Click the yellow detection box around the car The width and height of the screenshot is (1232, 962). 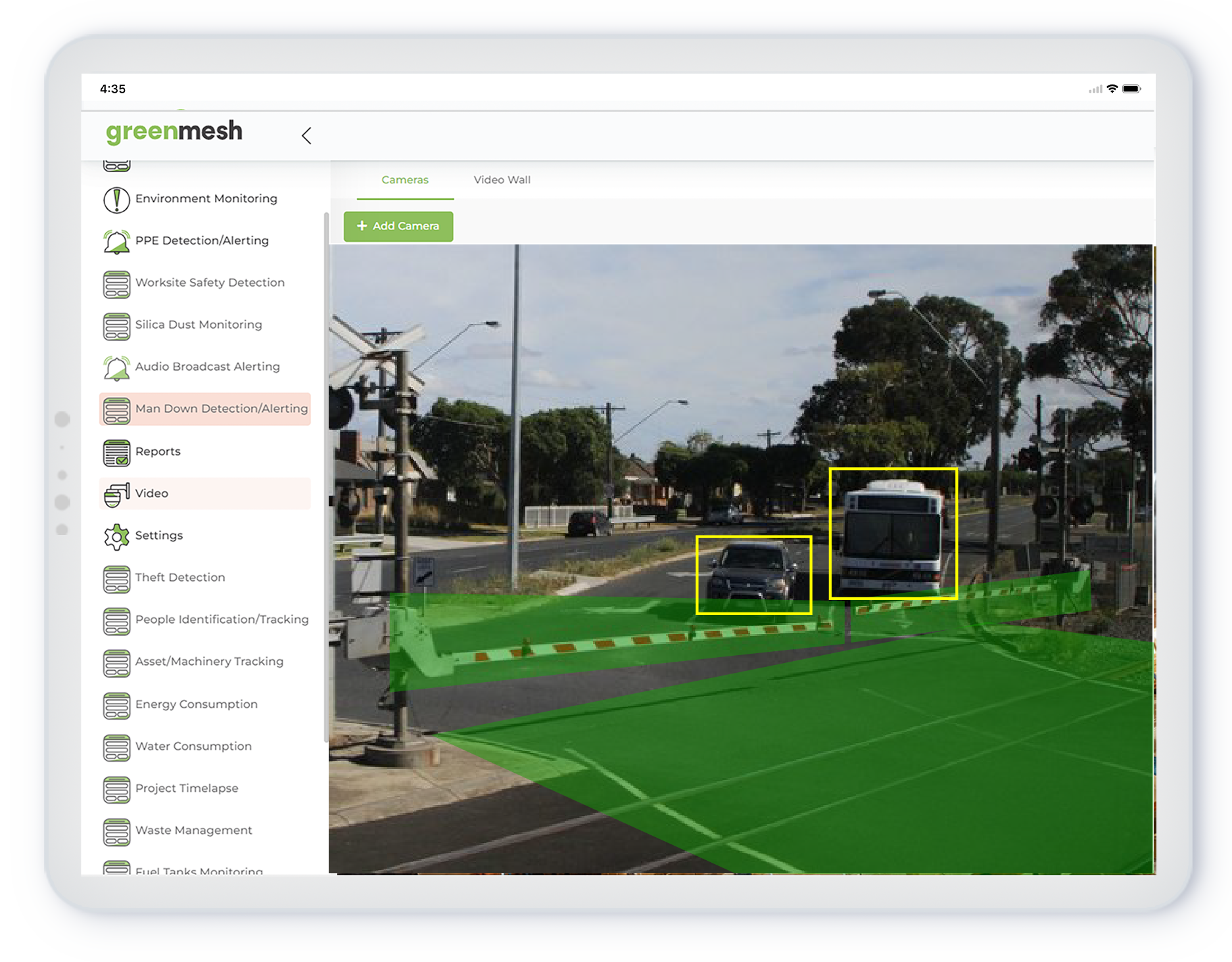(x=753, y=574)
